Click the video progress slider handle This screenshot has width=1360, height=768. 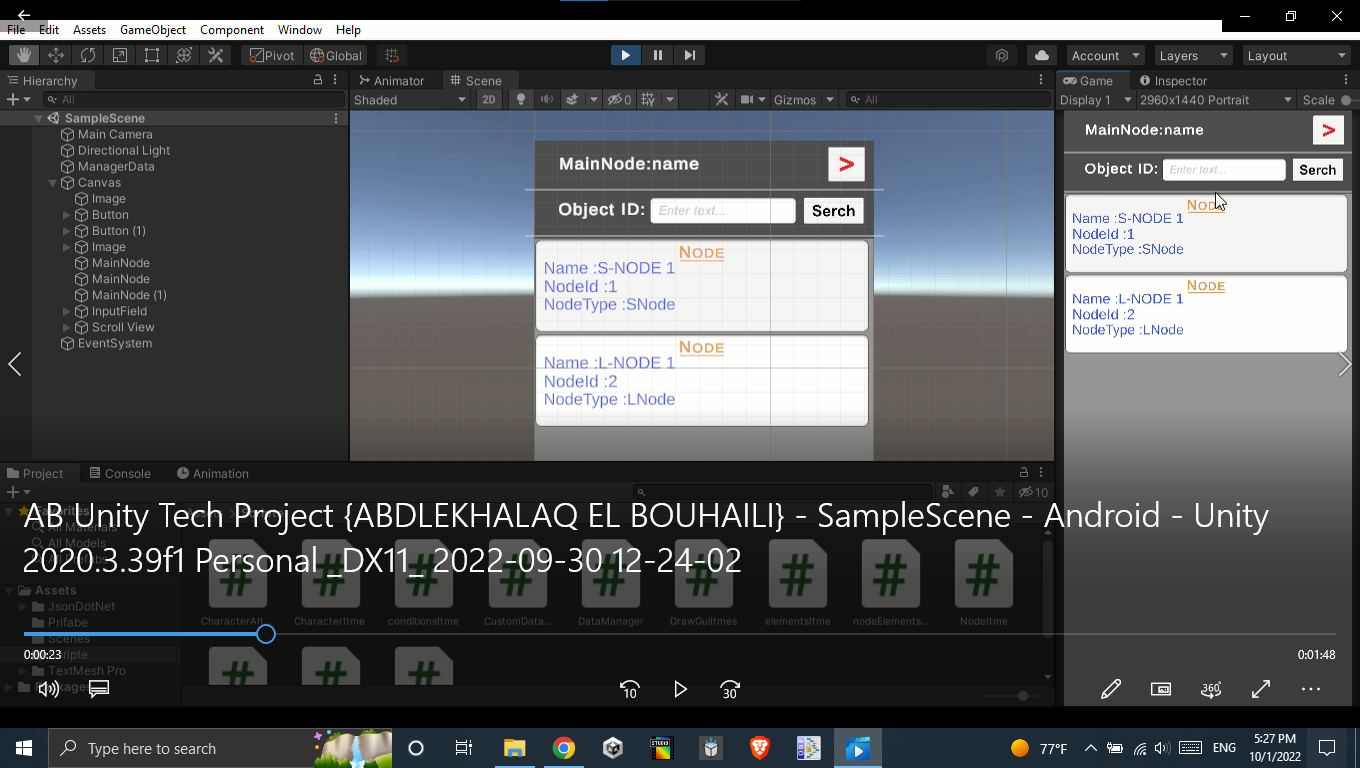coord(265,634)
